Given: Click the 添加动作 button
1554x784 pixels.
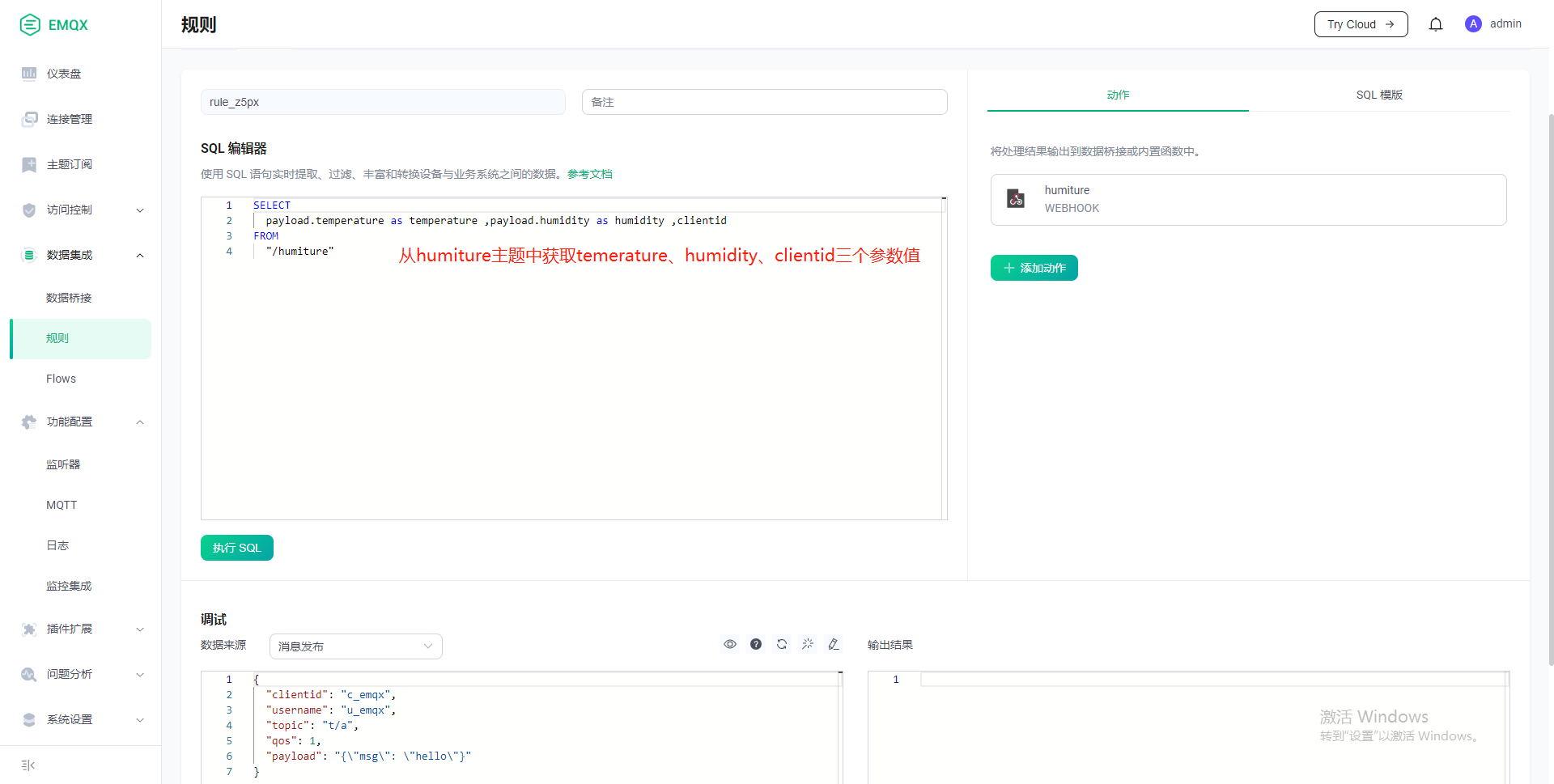Looking at the screenshot, I should coord(1034,268).
